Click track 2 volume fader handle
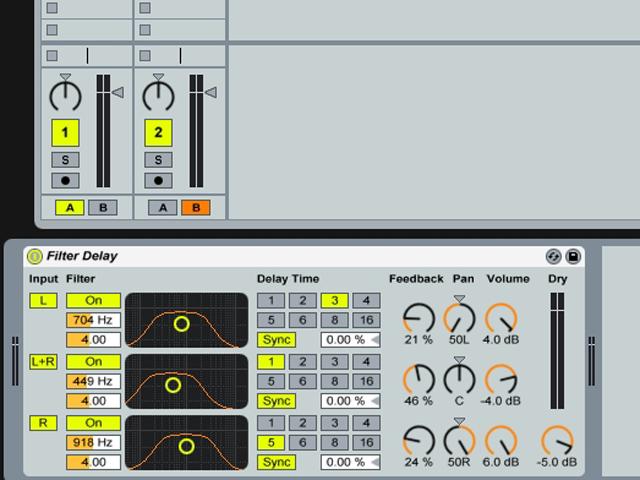Image resolution: width=640 pixels, height=480 pixels. [211, 92]
